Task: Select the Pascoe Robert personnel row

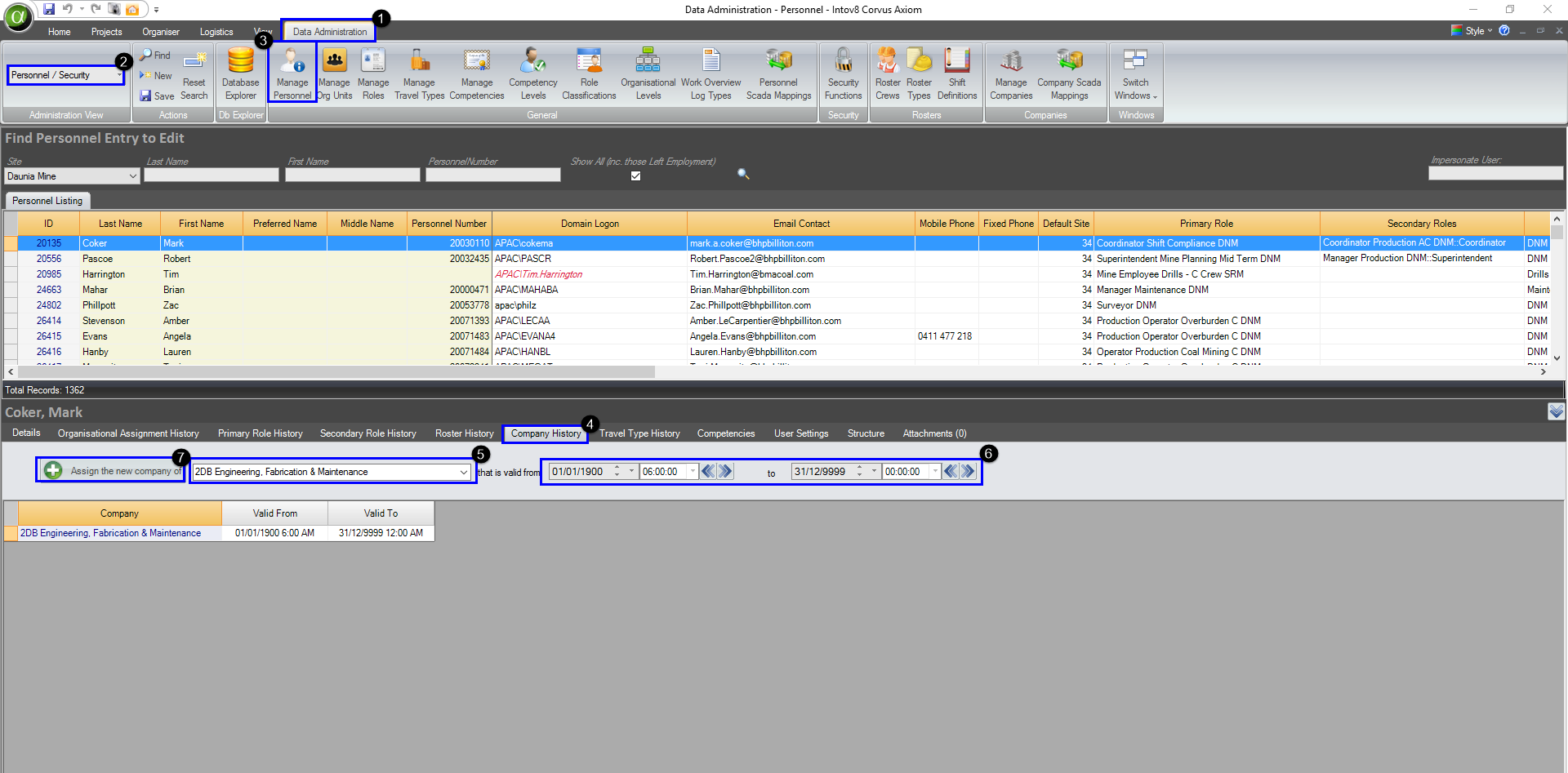Action: (776, 259)
